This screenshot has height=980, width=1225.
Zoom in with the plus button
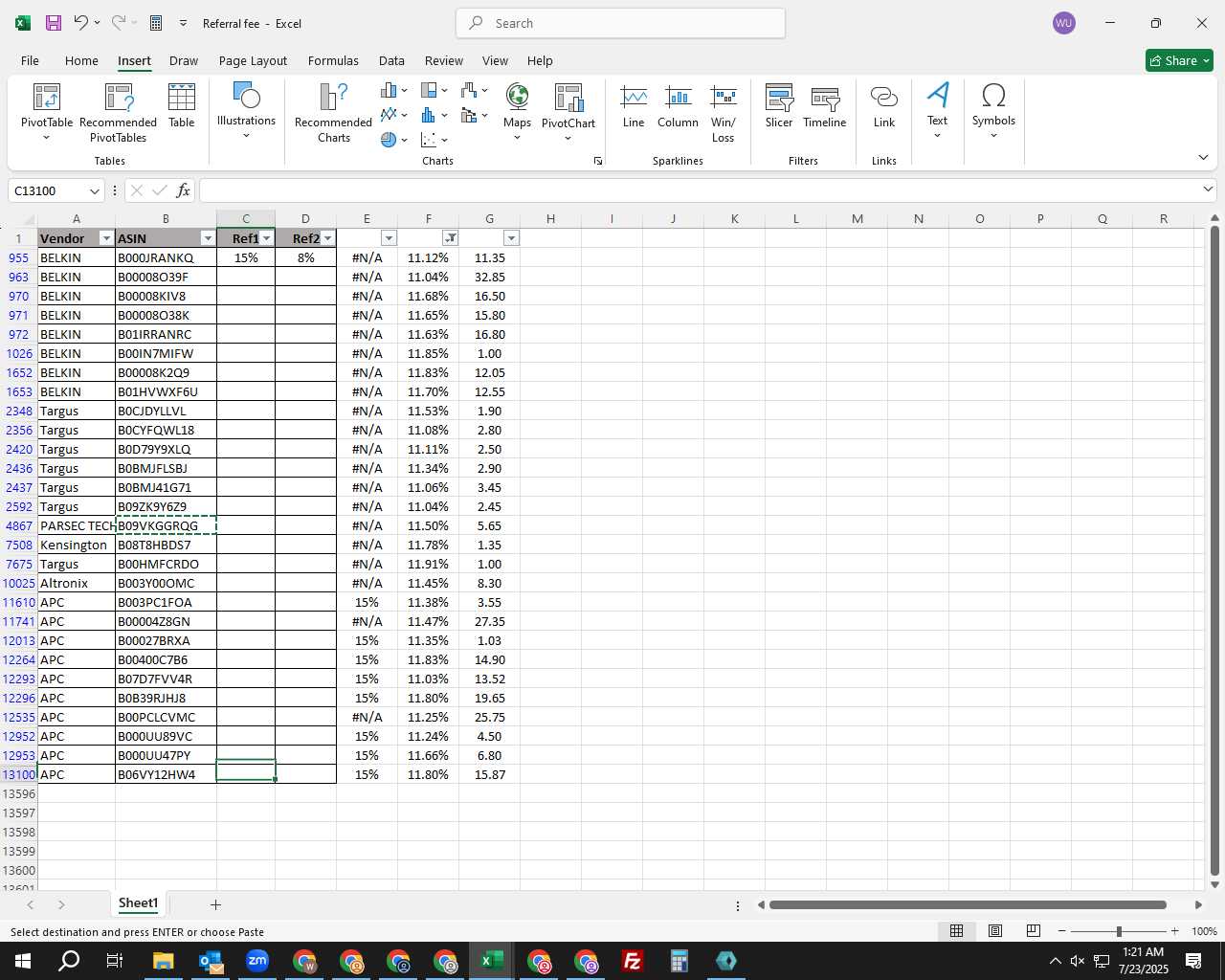coord(1174,931)
